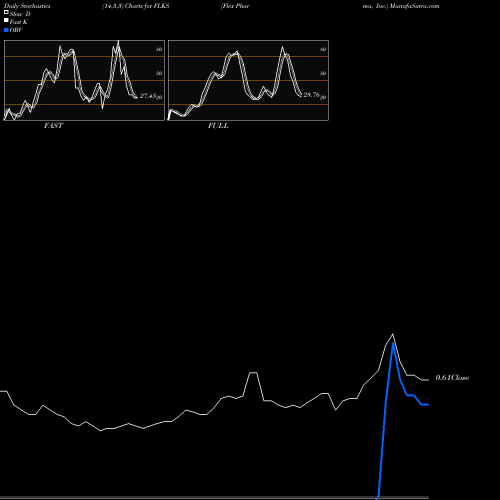Click the Slow D white legend swatch

[6, 12]
